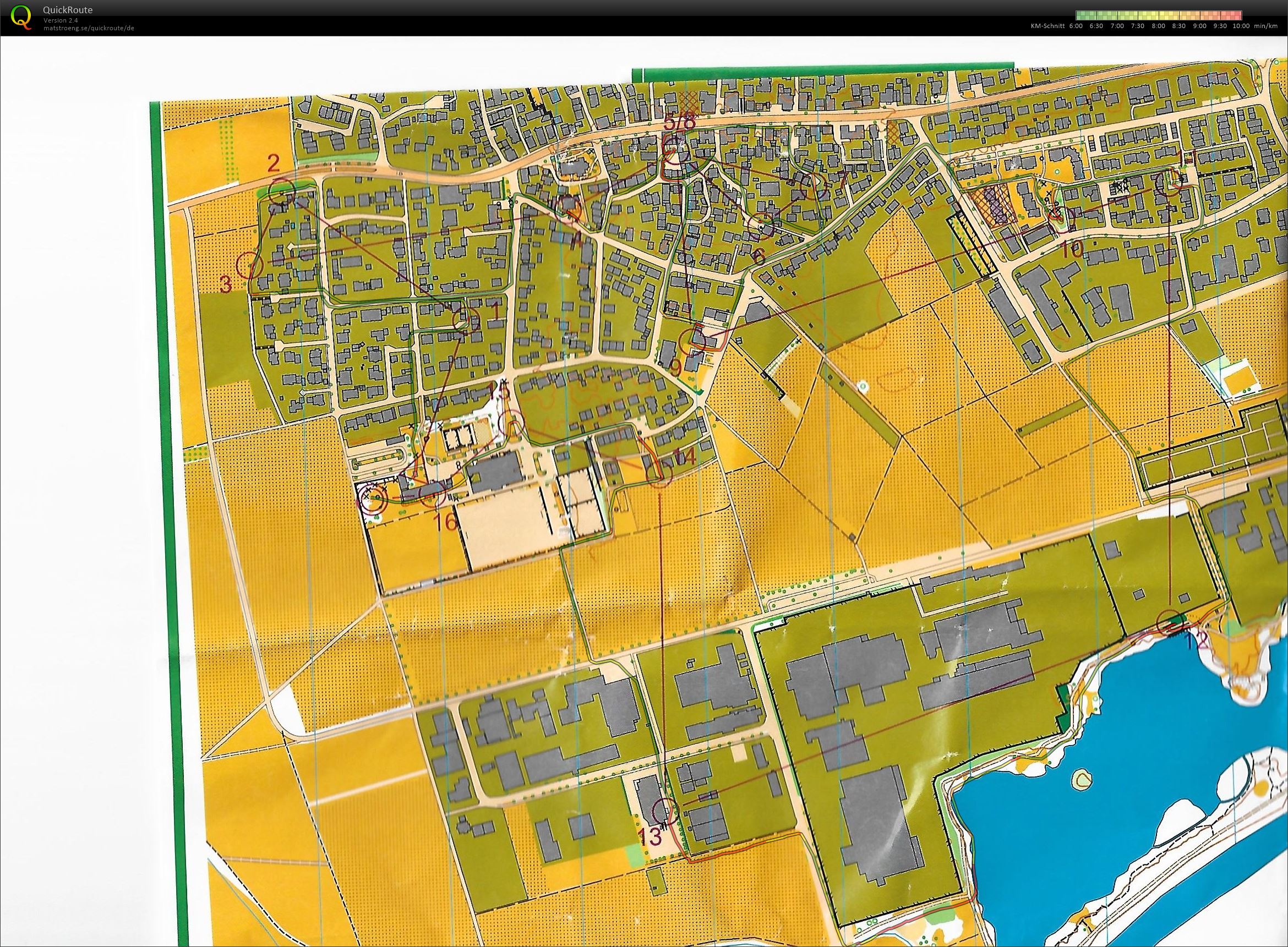Select control circle 12 by the lake
This screenshot has width=1288, height=947.
1170,623
